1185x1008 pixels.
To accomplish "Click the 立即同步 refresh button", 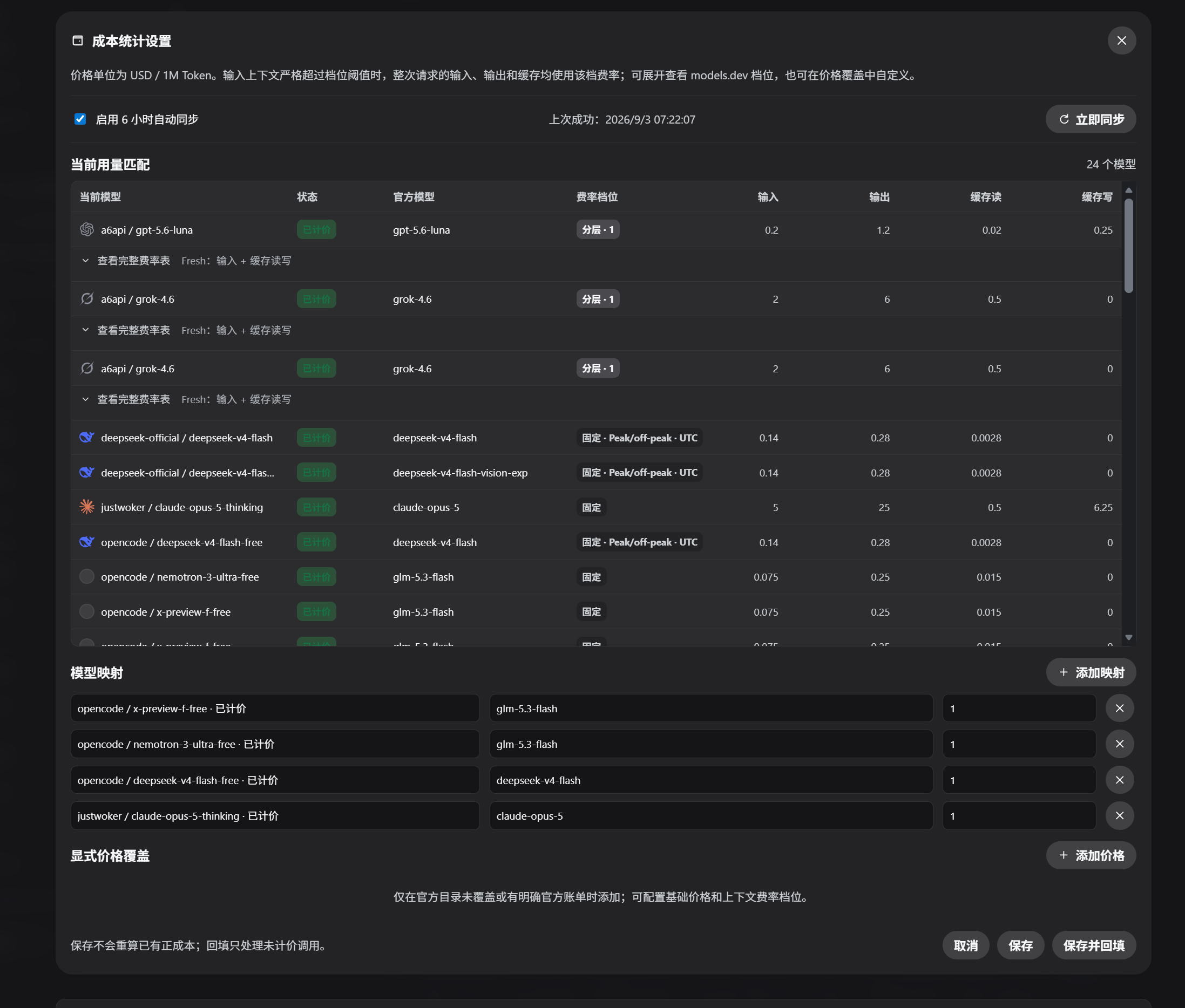I will (1090, 119).
